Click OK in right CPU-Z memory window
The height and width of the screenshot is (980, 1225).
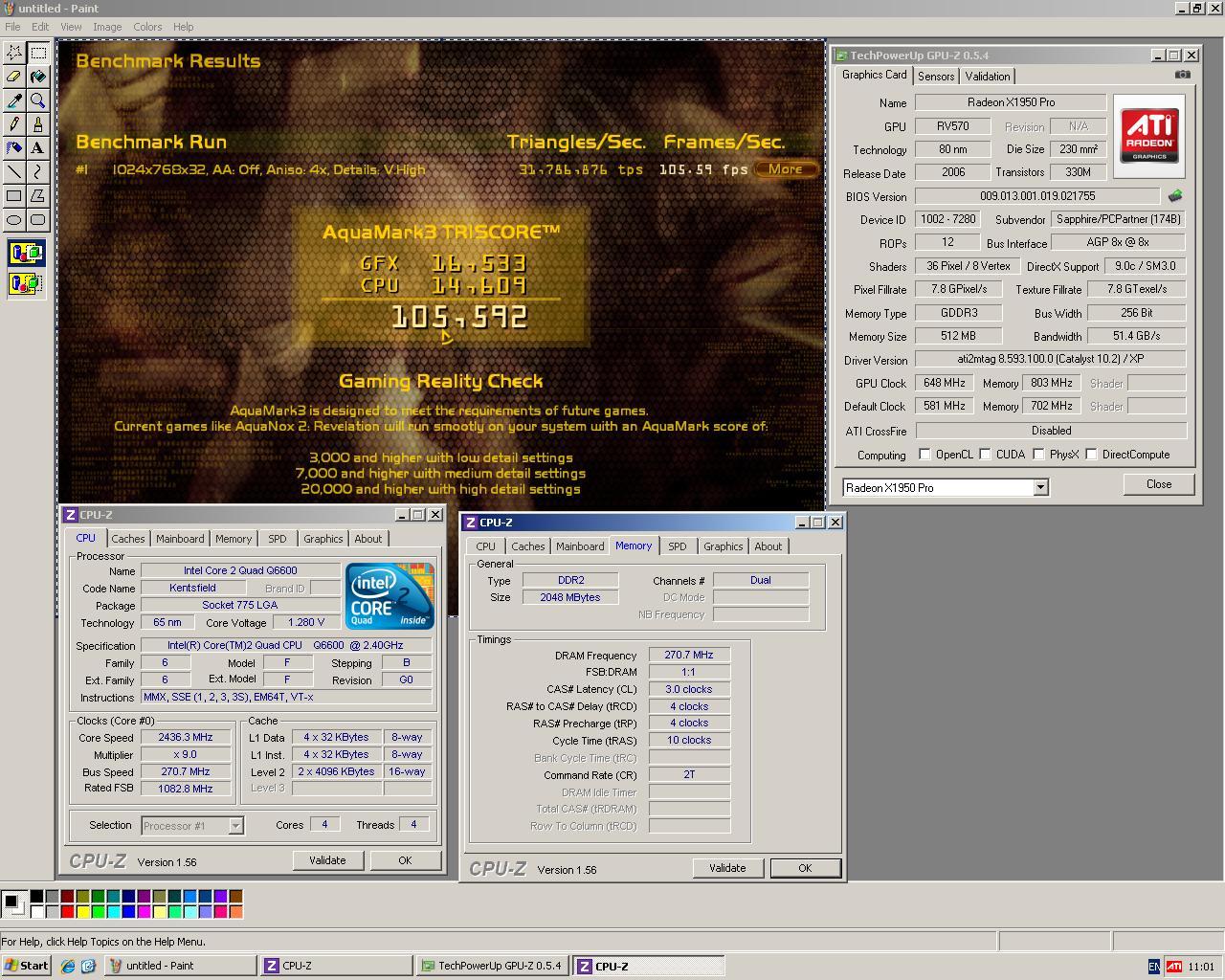[x=805, y=868]
